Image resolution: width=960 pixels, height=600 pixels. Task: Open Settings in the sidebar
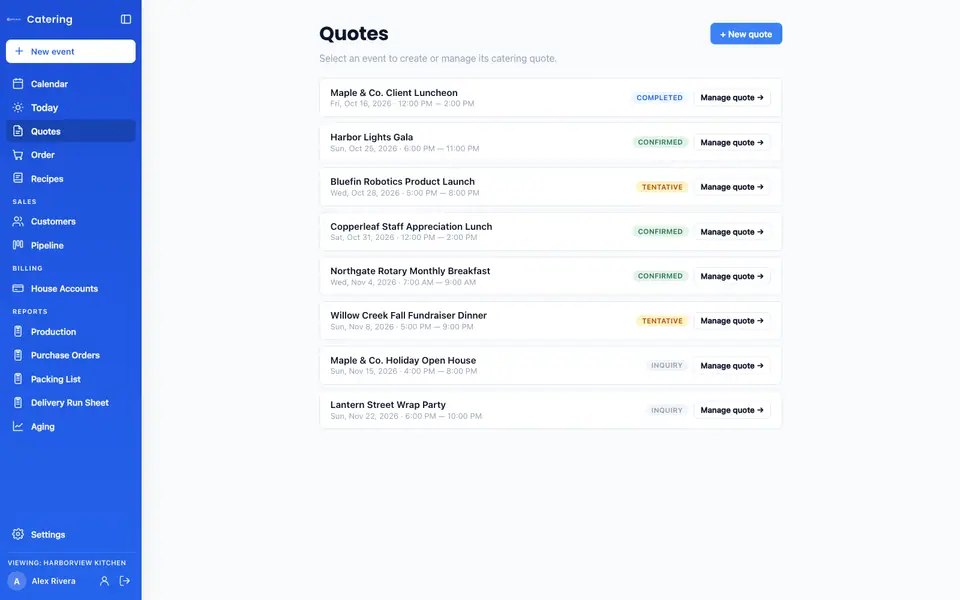pyautogui.click(x=71, y=534)
